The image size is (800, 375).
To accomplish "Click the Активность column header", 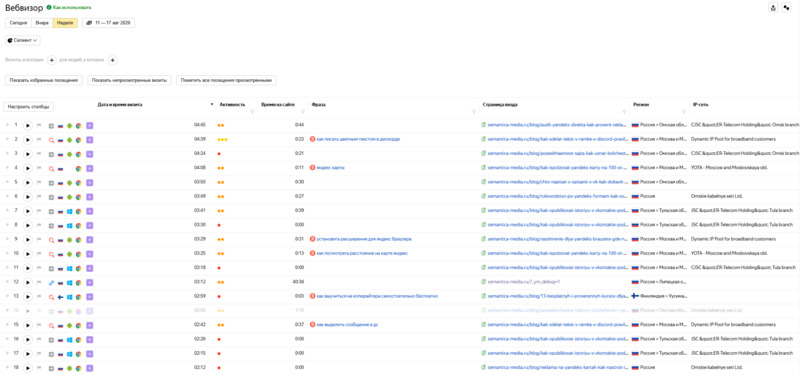I will (232, 105).
